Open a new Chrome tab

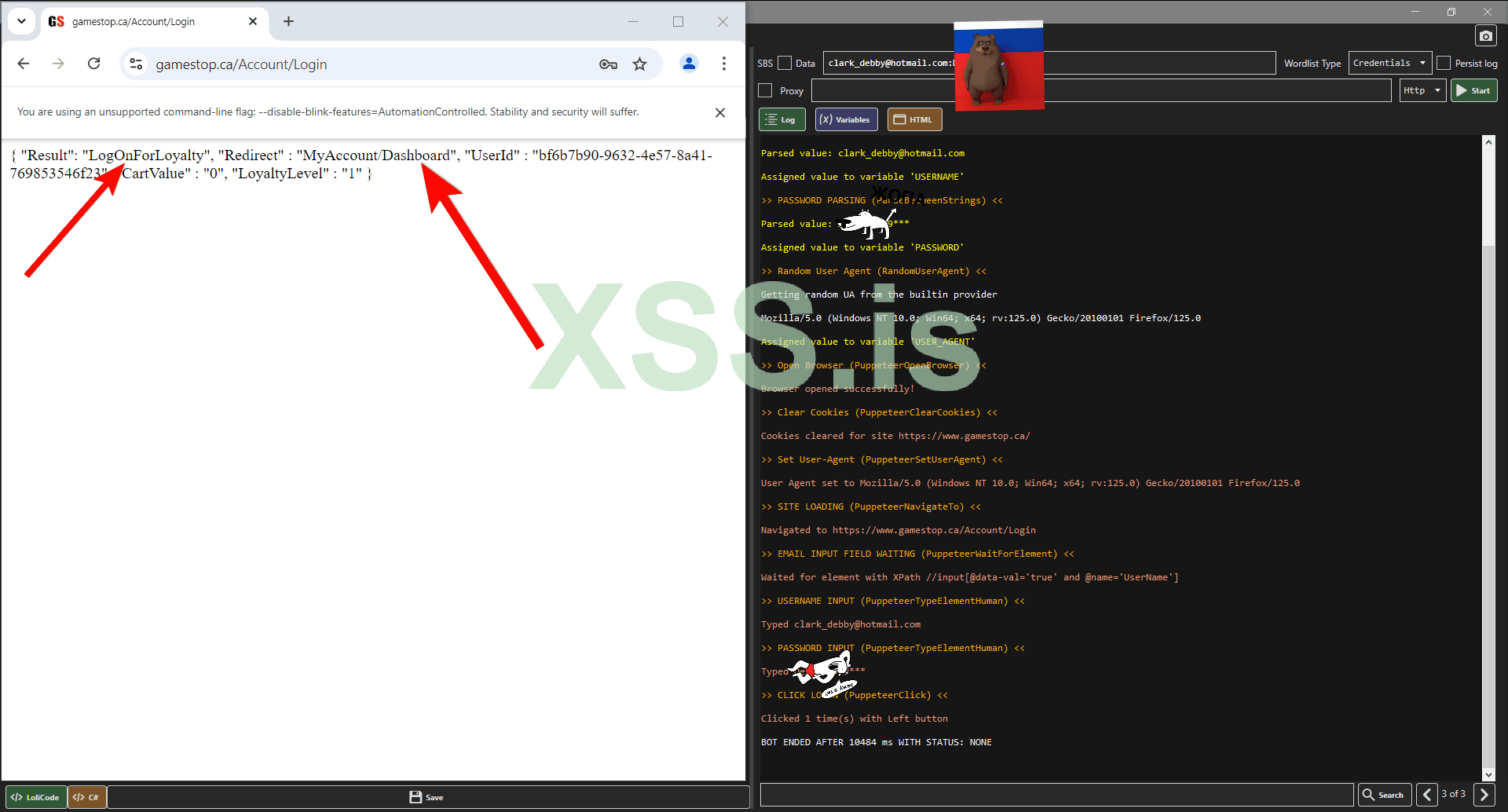tap(288, 21)
